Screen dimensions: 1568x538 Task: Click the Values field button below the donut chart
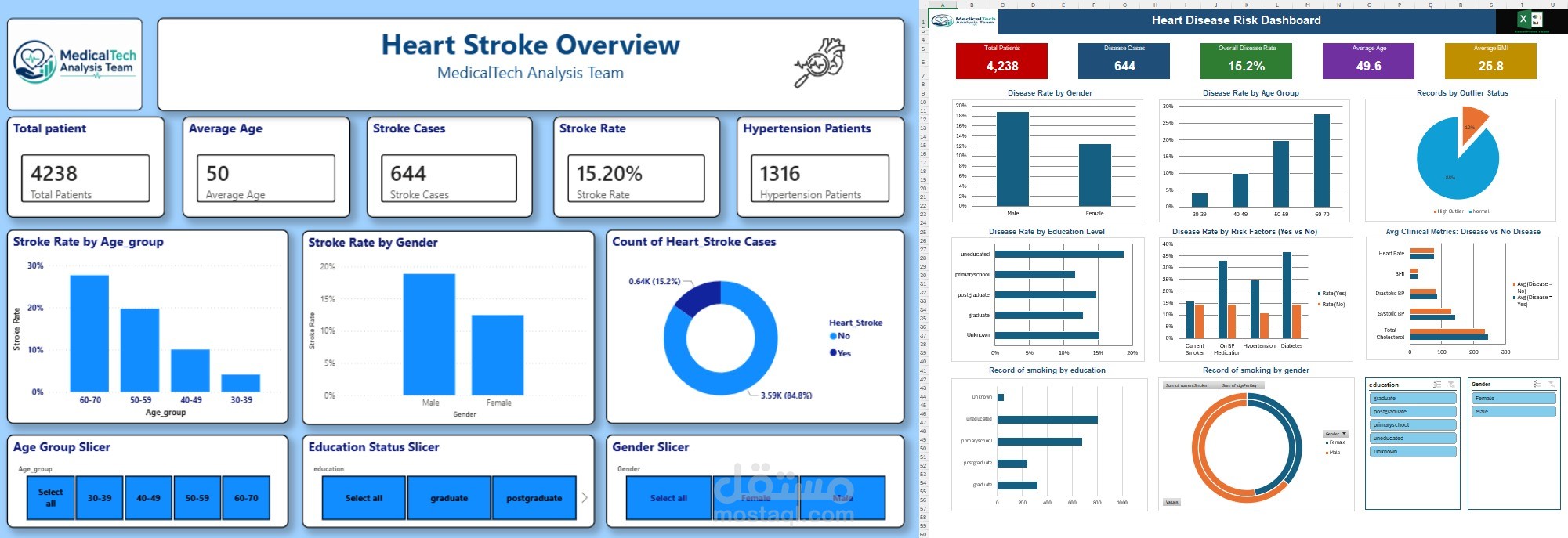click(x=1171, y=502)
